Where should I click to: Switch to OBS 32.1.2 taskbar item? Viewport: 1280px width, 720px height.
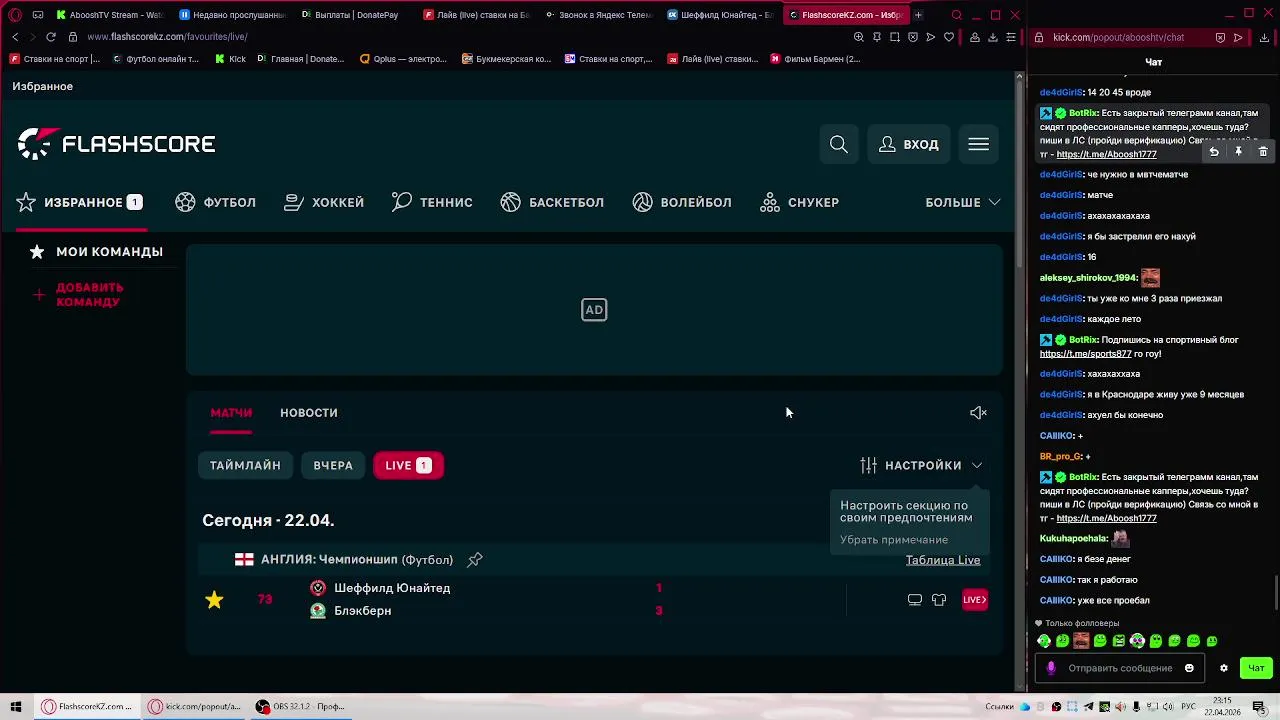pyautogui.click(x=300, y=707)
